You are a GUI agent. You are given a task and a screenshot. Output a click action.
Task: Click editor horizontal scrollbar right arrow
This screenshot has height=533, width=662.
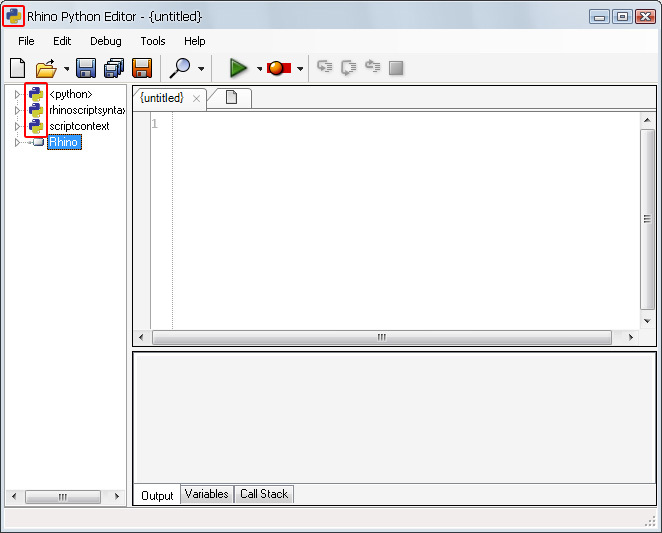631,337
